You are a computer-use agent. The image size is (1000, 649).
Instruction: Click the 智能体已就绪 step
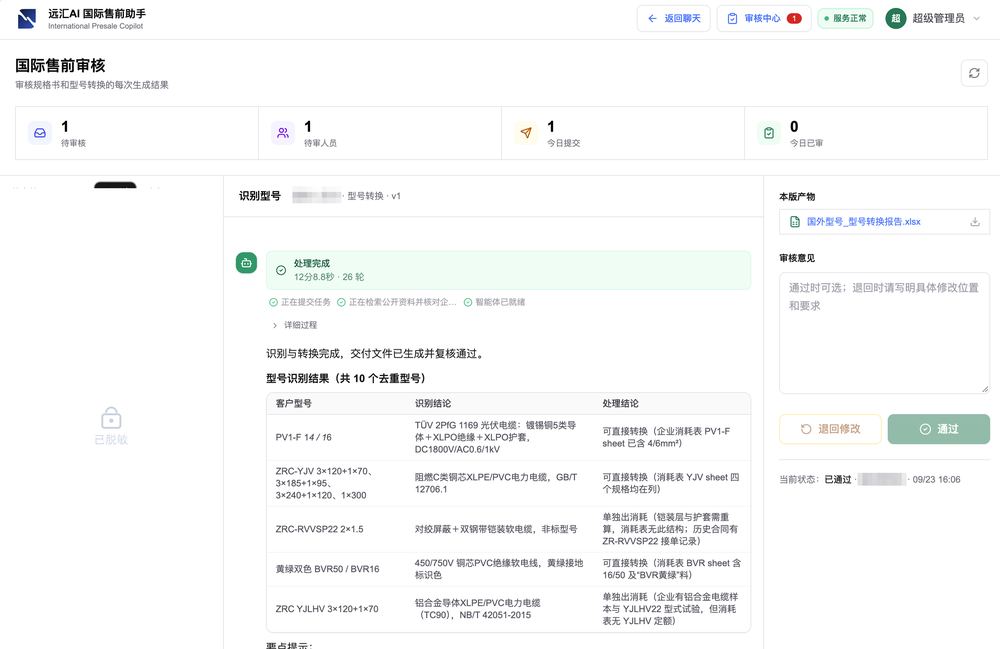pyautogui.click(x=494, y=302)
